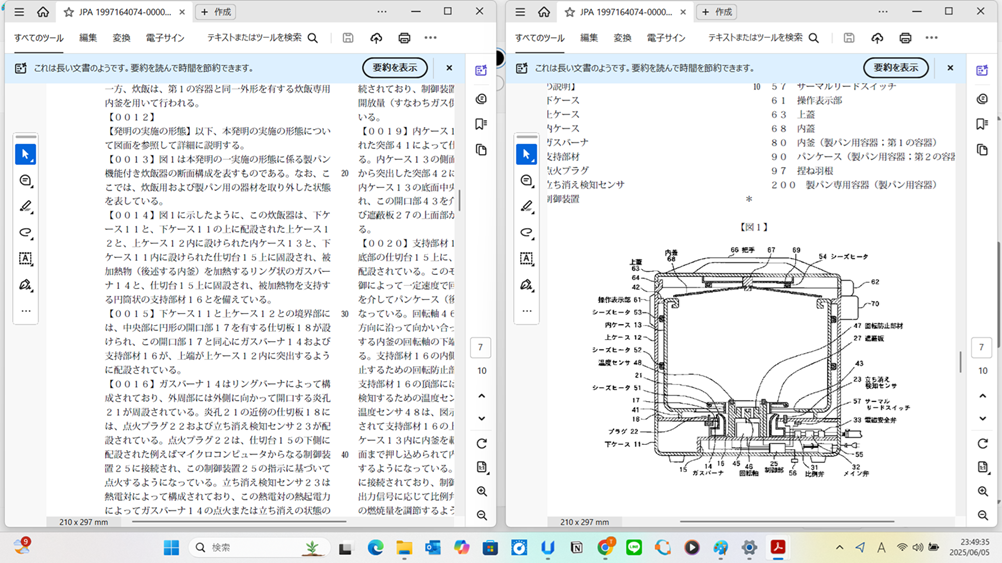
Task: Save the document in left window
Action: pyautogui.click(x=348, y=38)
